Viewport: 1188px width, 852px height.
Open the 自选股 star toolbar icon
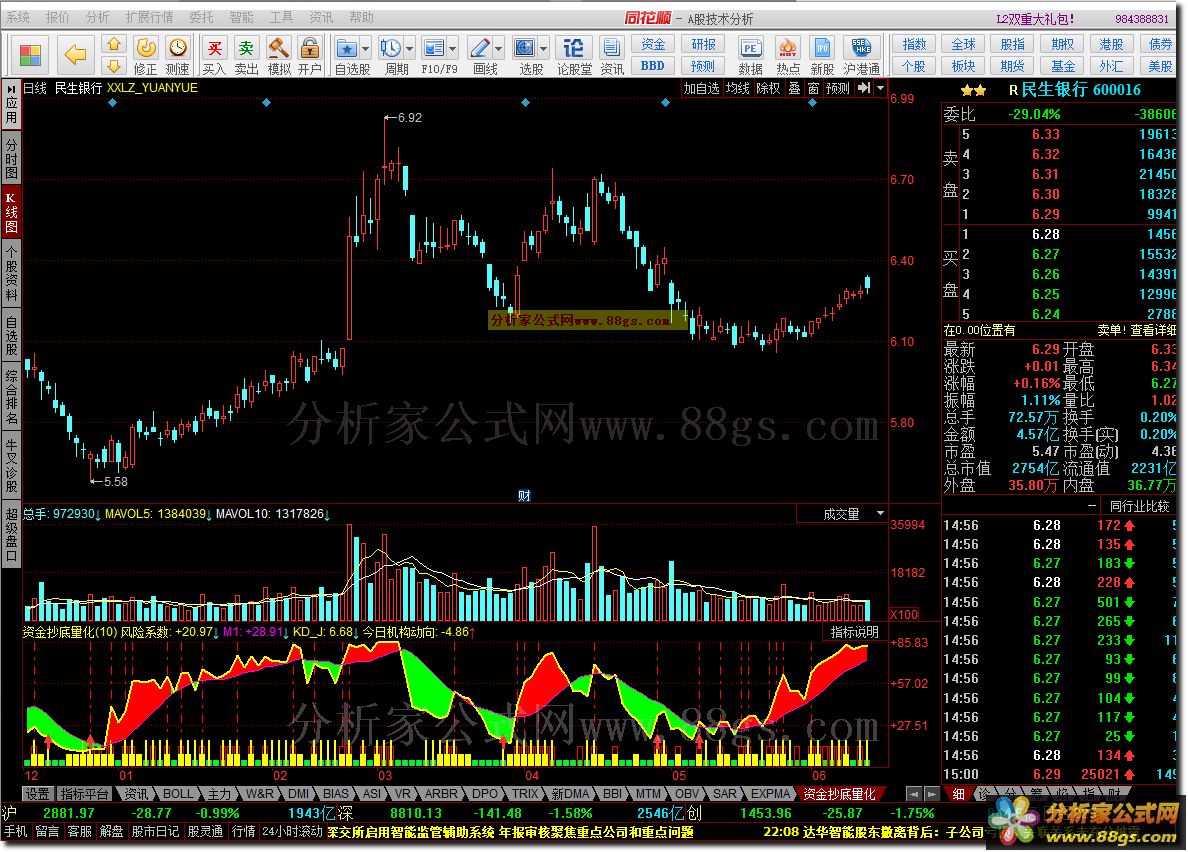346,49
